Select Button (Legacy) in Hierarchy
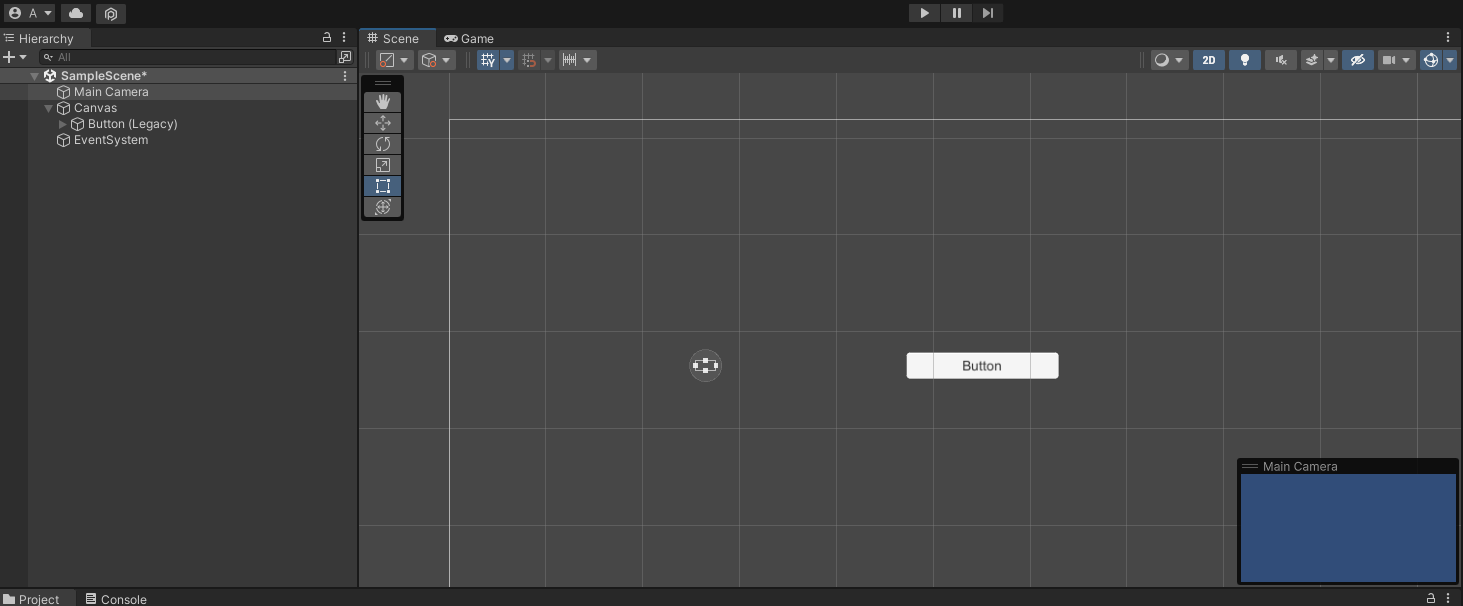 tap(178, 124)
